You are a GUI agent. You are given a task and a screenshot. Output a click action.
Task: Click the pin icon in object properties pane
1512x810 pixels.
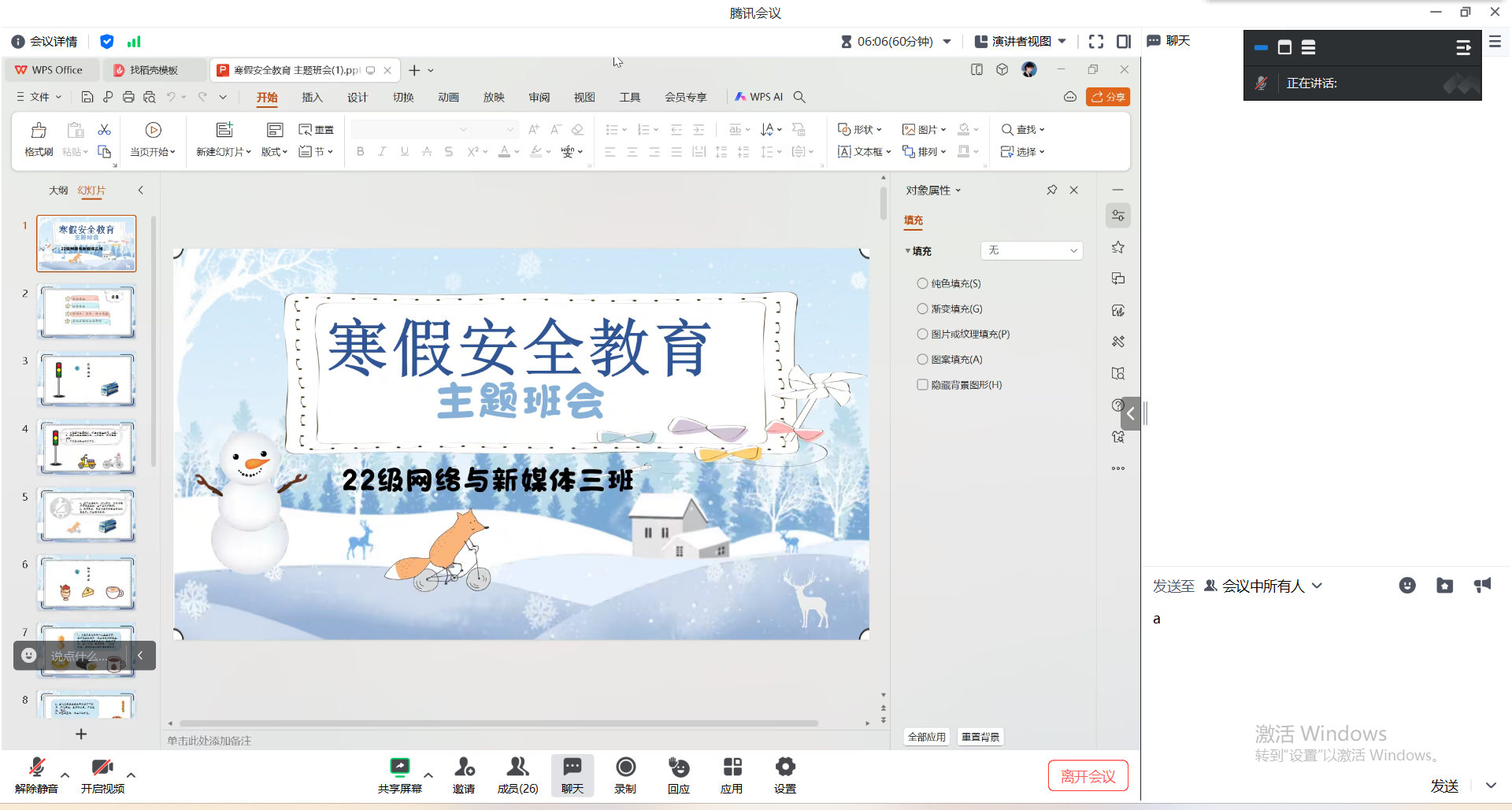(x=1051, y=190)
